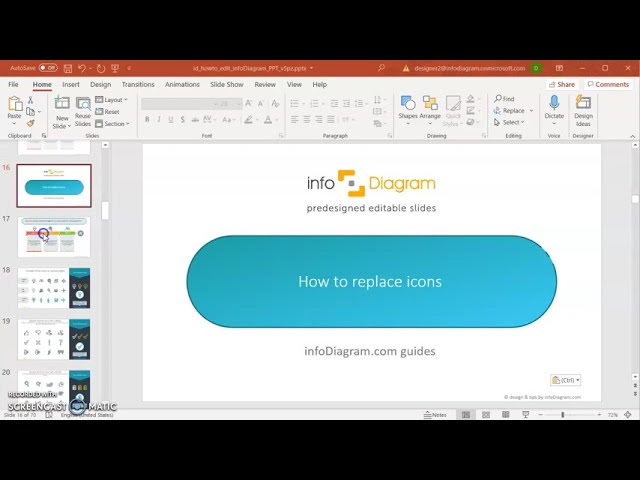This screenshot has width=640, height=480.
Task: Collapse the ribbon chevron
Action: 633,136
